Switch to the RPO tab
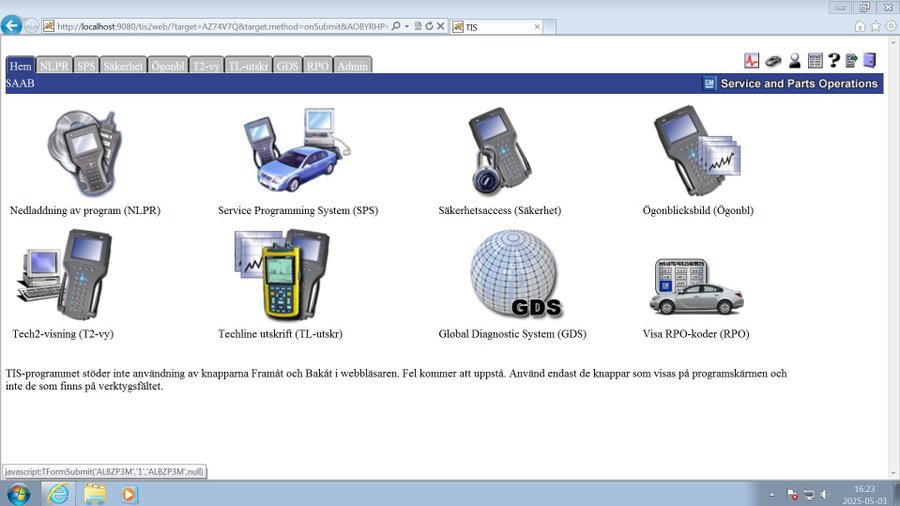 (317, 66)
